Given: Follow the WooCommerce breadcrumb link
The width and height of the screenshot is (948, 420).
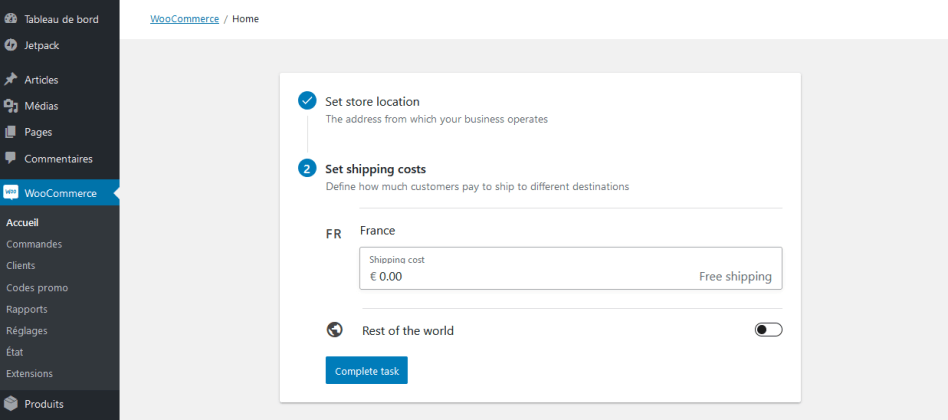Looking at the screenshot, I should point(184,19).
